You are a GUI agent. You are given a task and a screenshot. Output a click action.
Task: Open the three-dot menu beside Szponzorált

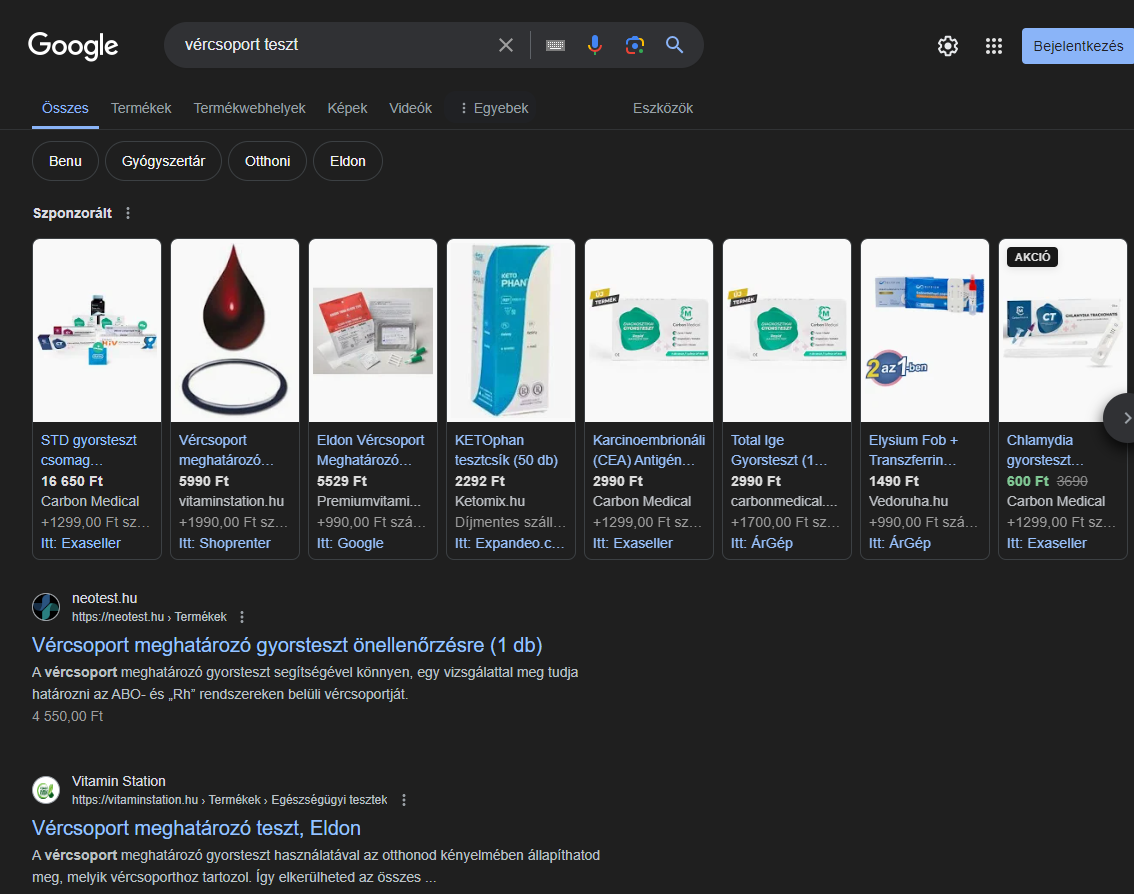coord(127,213)
